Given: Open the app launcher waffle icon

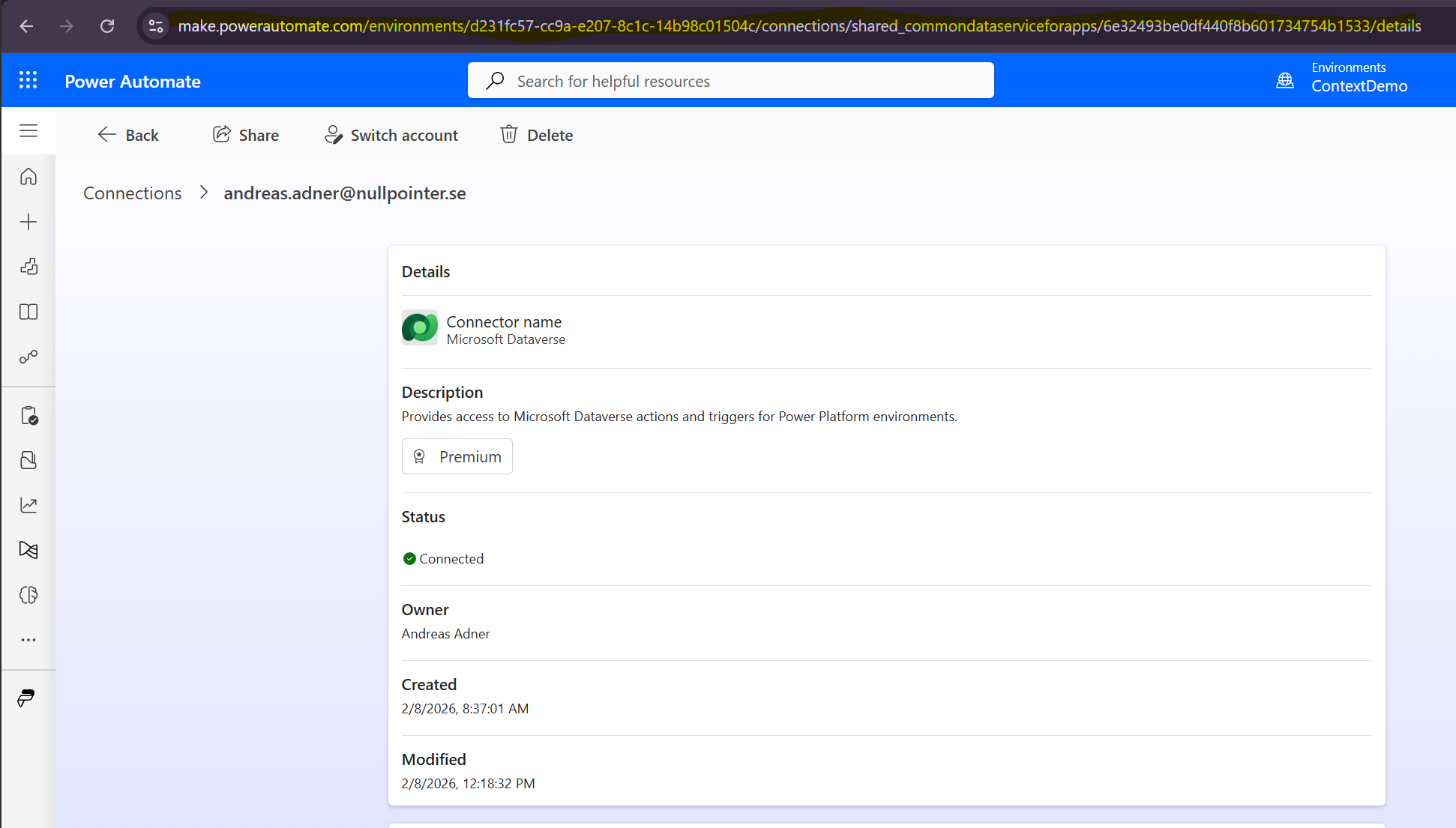Looking at the screenshot, I should click(x=28, y=80).
